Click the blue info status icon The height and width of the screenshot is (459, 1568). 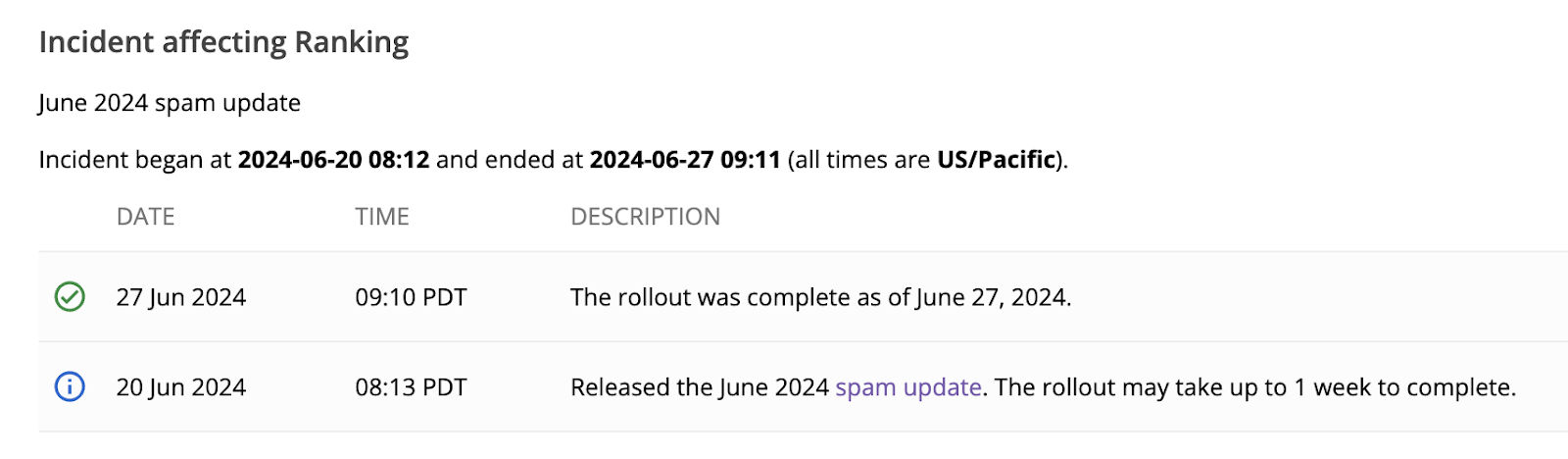(x=70, y=386)
